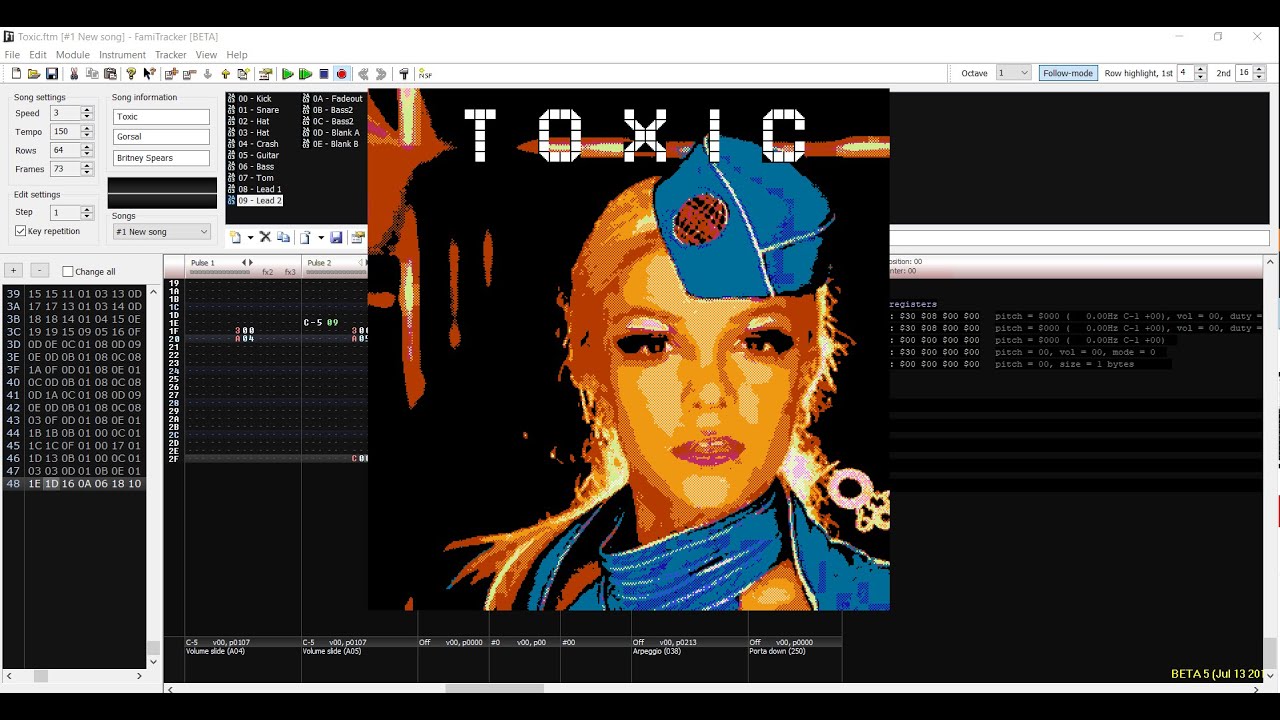Viewport: 1280px width, 720px height.
Task: Remove the current frame
Action: [x=189, y=74]
